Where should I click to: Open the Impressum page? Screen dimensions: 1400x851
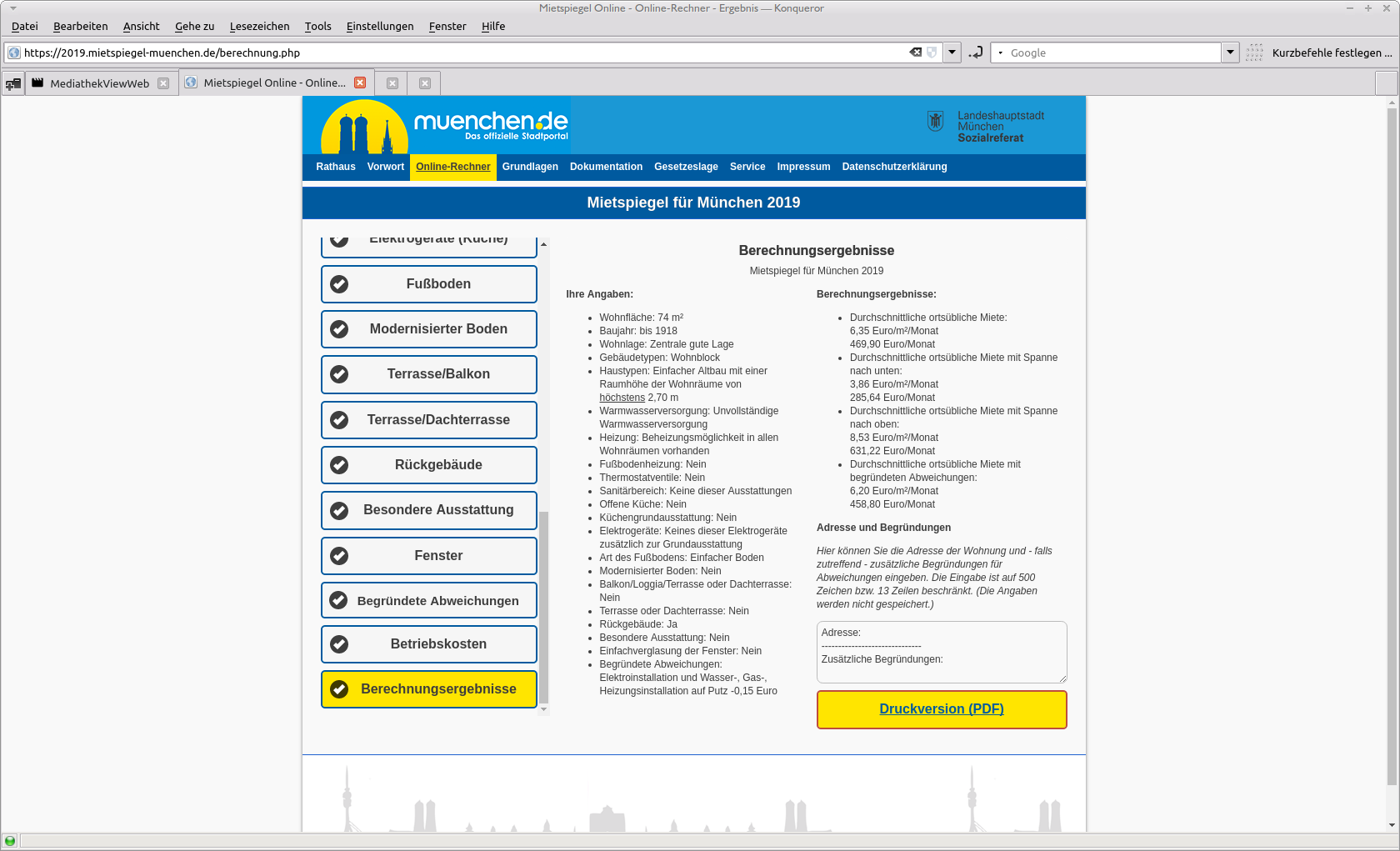pos(803,167)
